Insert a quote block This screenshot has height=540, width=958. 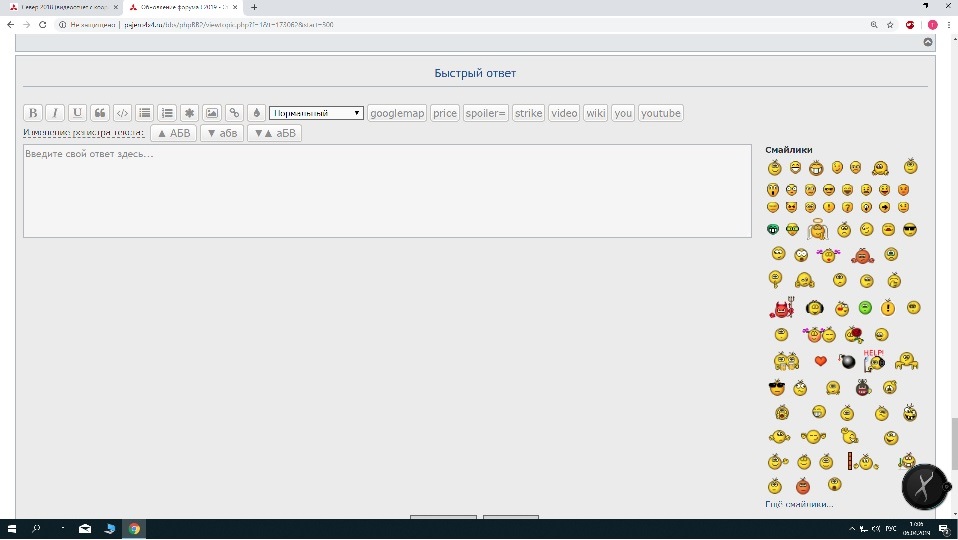click(x=100, y=113)
